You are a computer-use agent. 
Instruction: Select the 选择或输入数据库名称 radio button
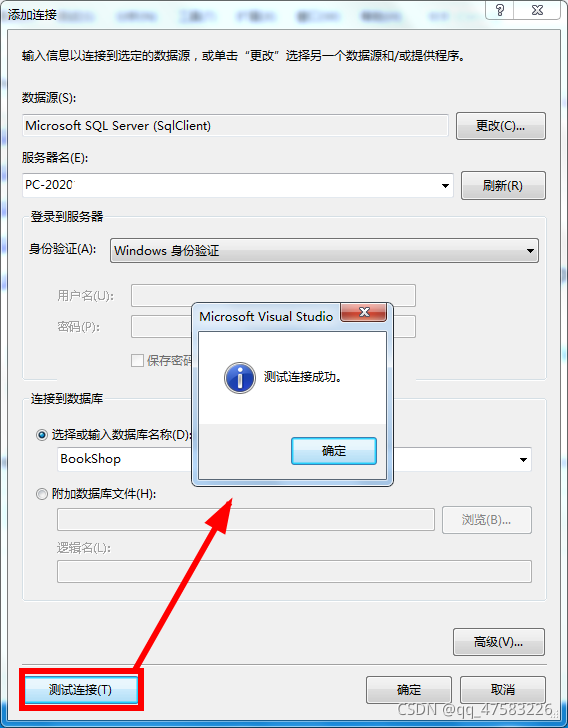[x=42, y=435]
